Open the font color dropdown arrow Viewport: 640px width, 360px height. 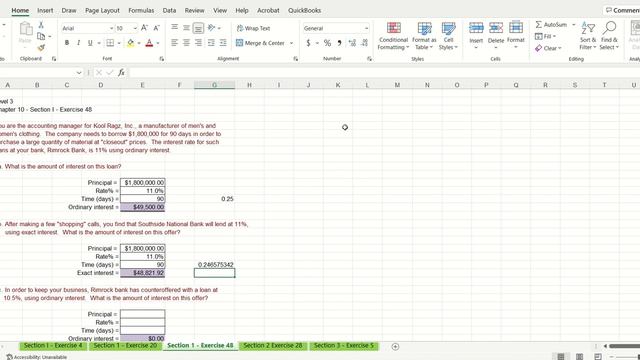click(x=158, y=43)
